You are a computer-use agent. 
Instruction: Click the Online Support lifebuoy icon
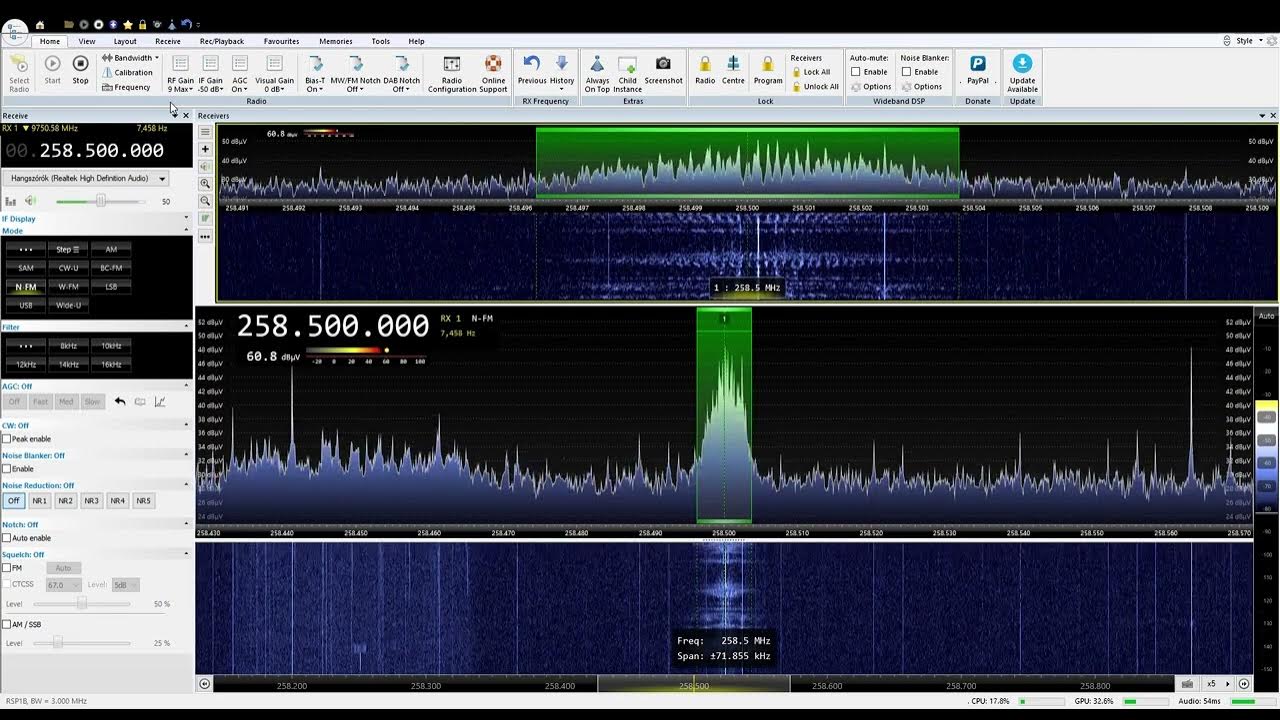[x=493, y=65]
